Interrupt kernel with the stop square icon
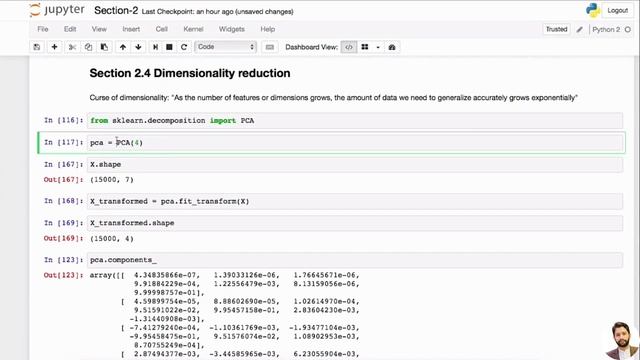This screenshot has width=640, height=360. pyautogui.click(x=169, y=47)
